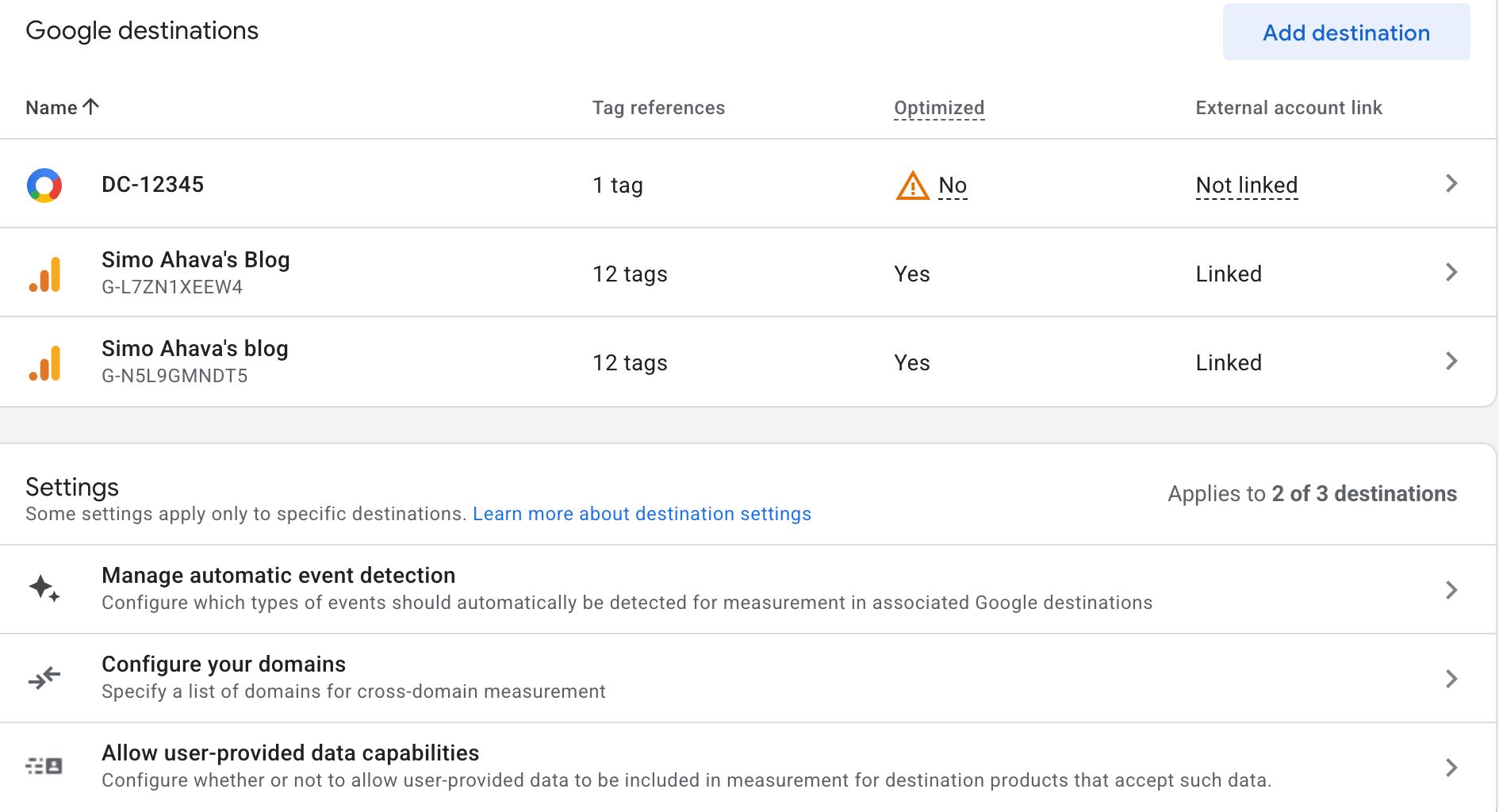The width and height of the screenshot is (1499, 812).
Task: Click 'Yes' optimized value for G-N5L9GMNDT5 row
Action: [912, 363]
